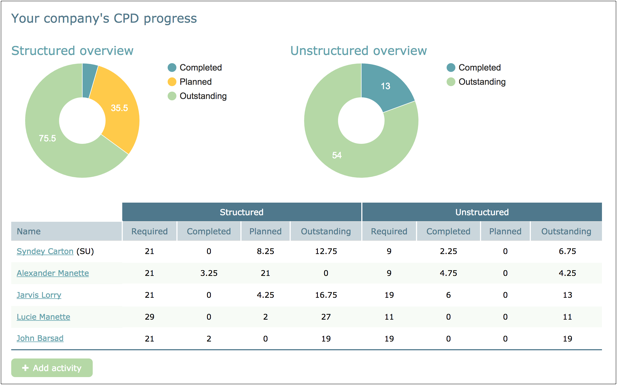Open John Barsad's profile link
This screenshot has height=385, width=617.
tap(40, 338)
